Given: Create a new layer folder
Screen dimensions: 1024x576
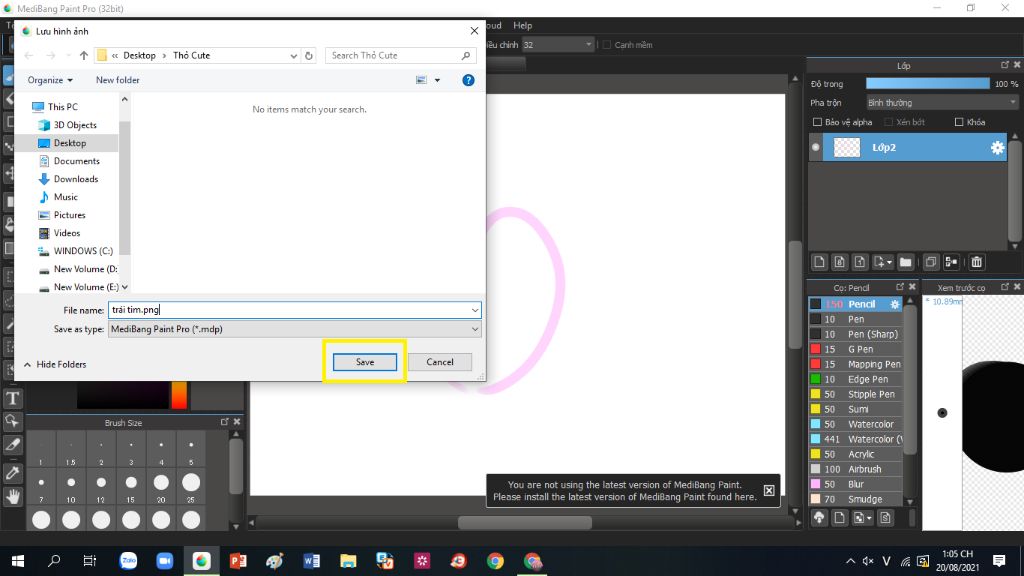Looking at the screenshot, I should pyautogui.click(x=905, y=262).
